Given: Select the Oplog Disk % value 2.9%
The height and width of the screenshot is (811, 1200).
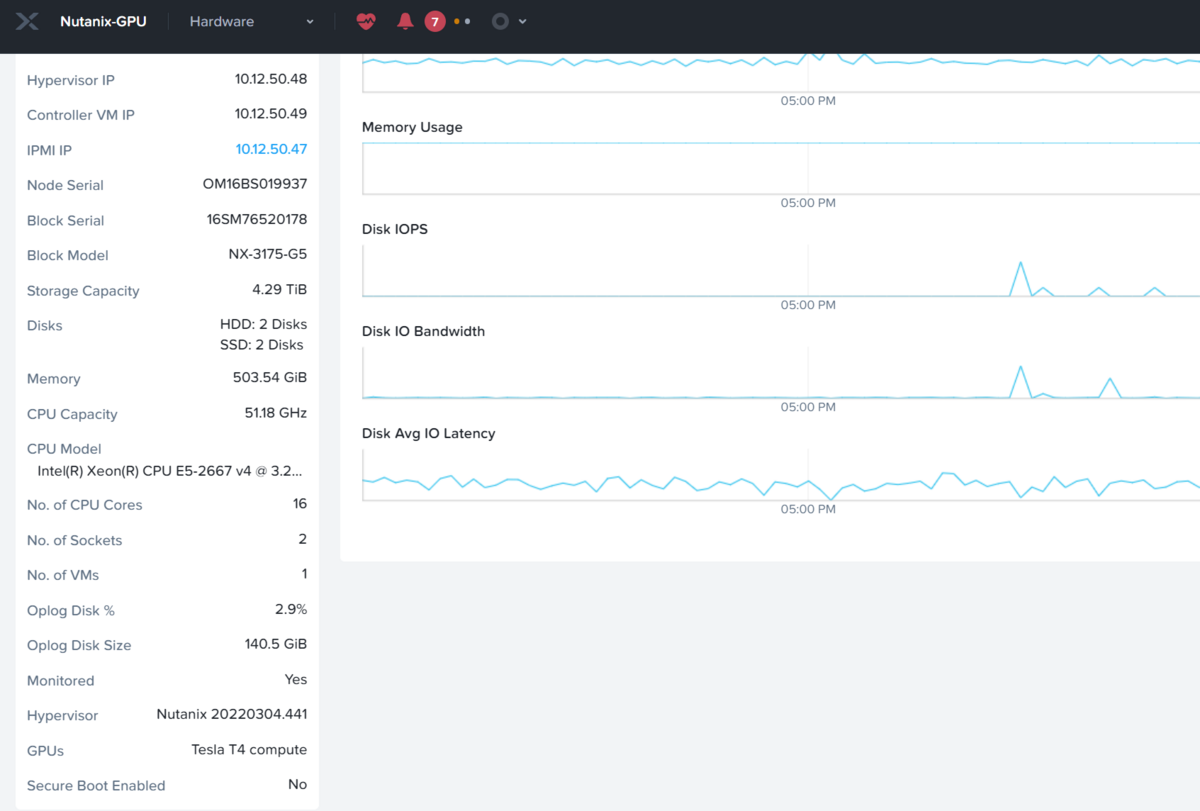Looking at the screenshot, I should [x=291, y=609].
